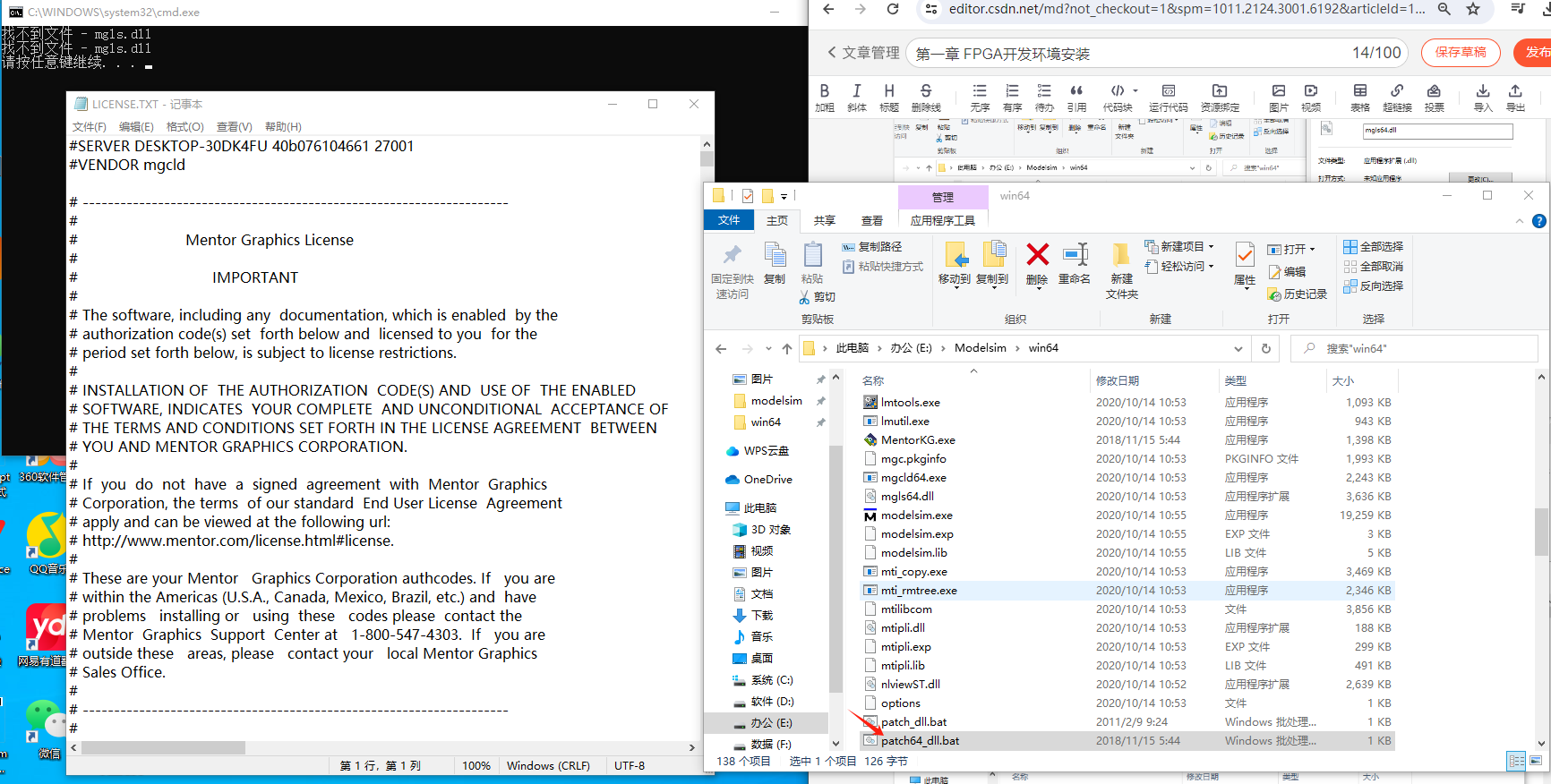
Task: Switch Explorer to large icons view toggle
Action: pos(1537,761)
